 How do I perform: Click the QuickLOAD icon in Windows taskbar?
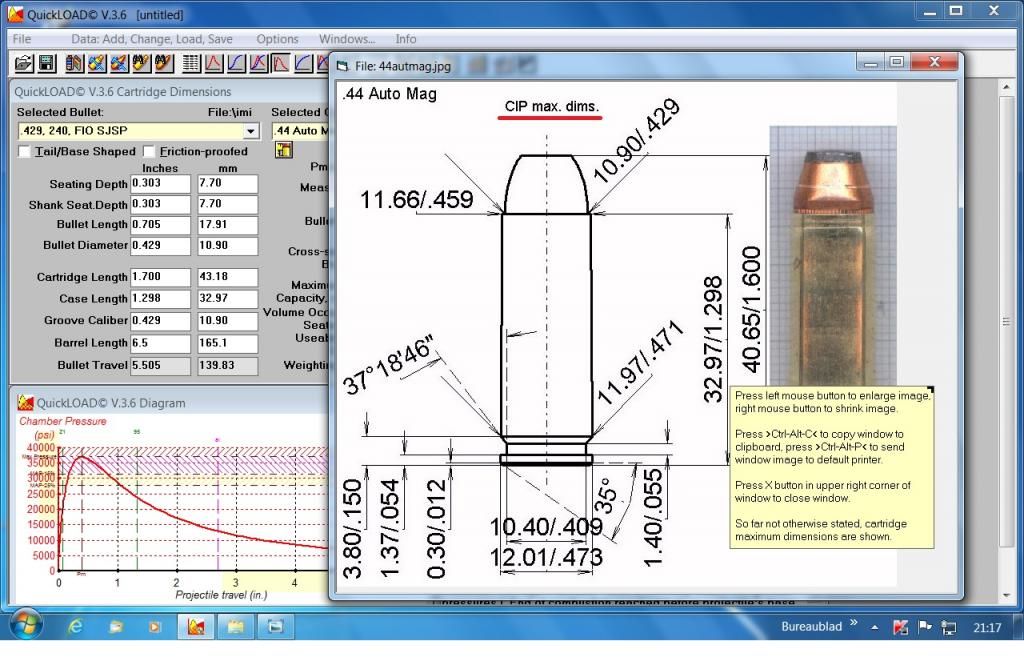(195, 627)
